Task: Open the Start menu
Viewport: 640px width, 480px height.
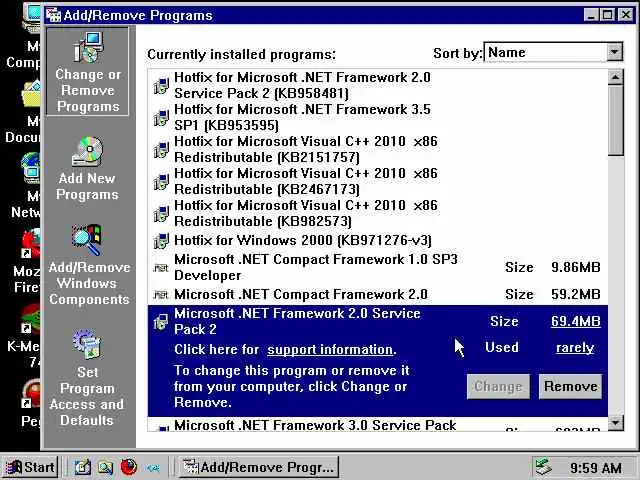Action: 29,467
